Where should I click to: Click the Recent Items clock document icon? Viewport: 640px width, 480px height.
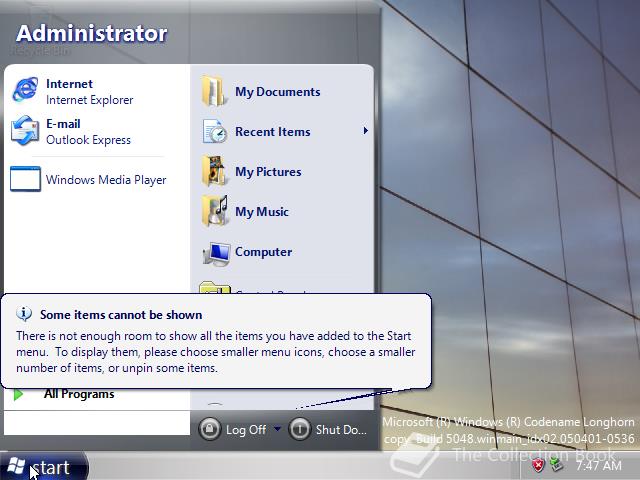(x=215, y=131)
